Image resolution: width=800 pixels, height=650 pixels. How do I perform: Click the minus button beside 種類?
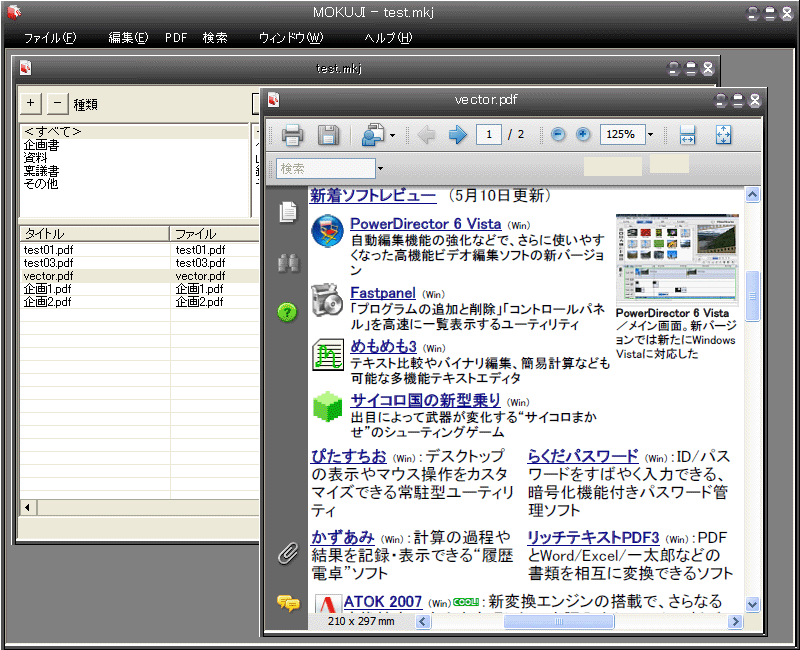pos(58,103)
